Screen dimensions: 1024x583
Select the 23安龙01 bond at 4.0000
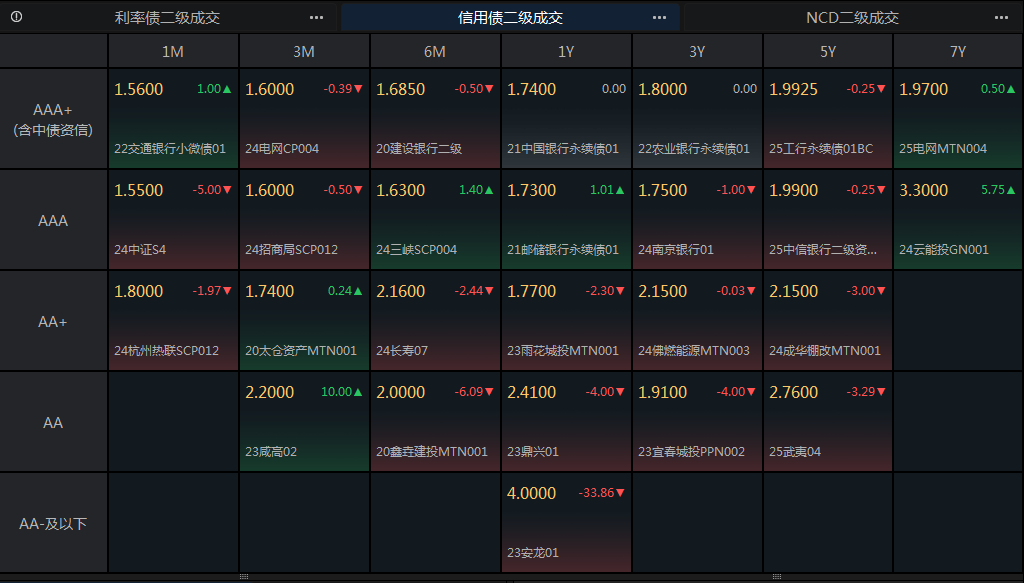click(x=566, y=523)
